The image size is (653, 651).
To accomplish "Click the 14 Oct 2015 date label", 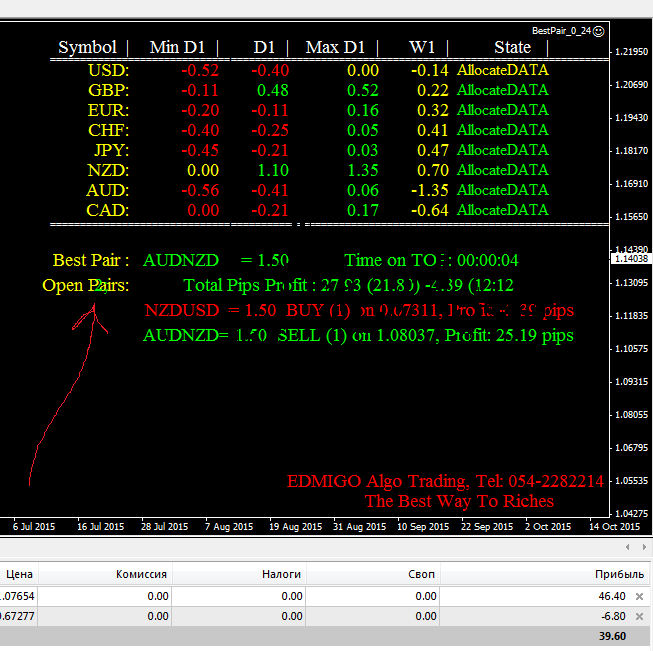I will coord(614,527).
